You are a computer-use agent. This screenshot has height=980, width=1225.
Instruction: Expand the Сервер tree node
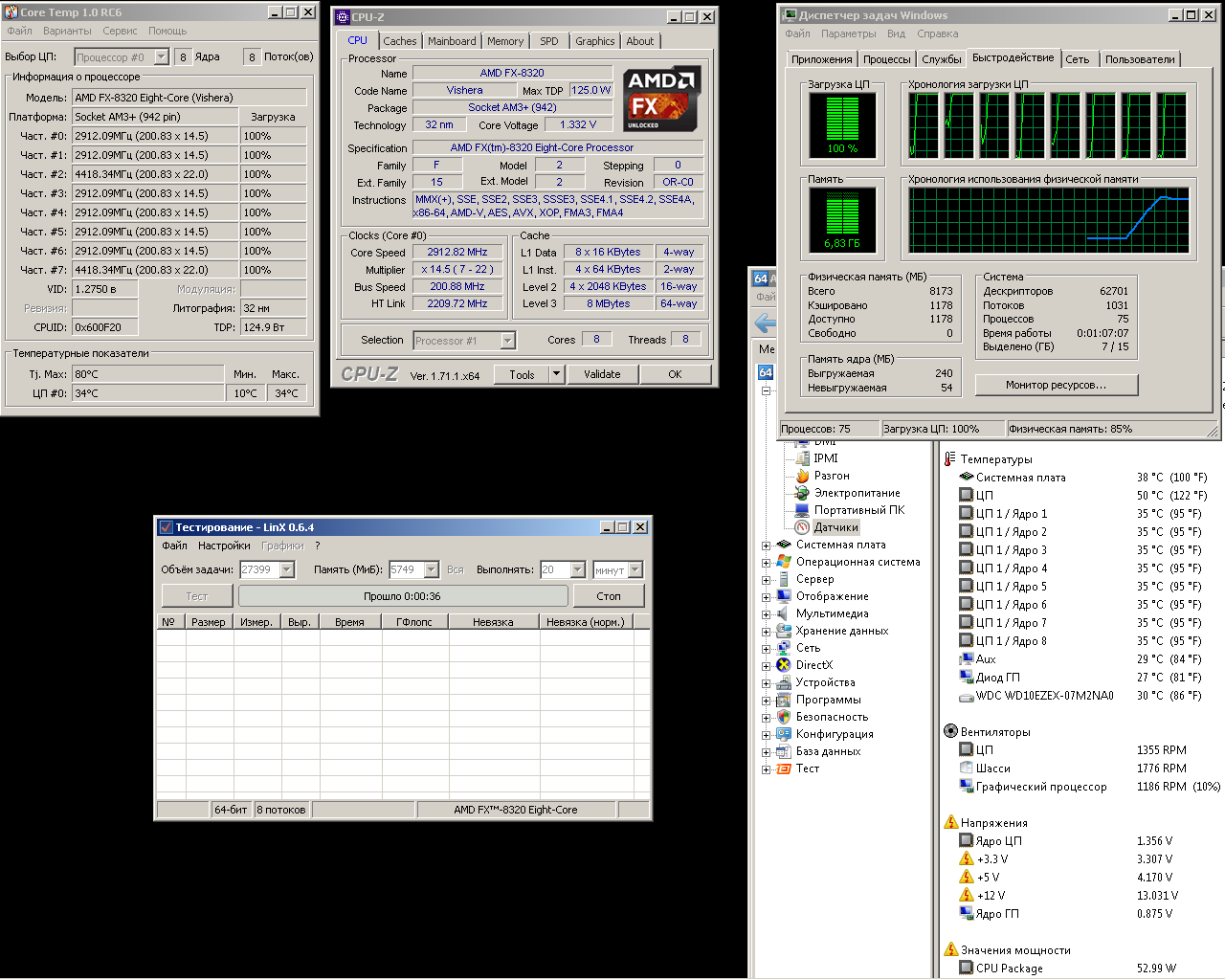(x=766, y=580)
